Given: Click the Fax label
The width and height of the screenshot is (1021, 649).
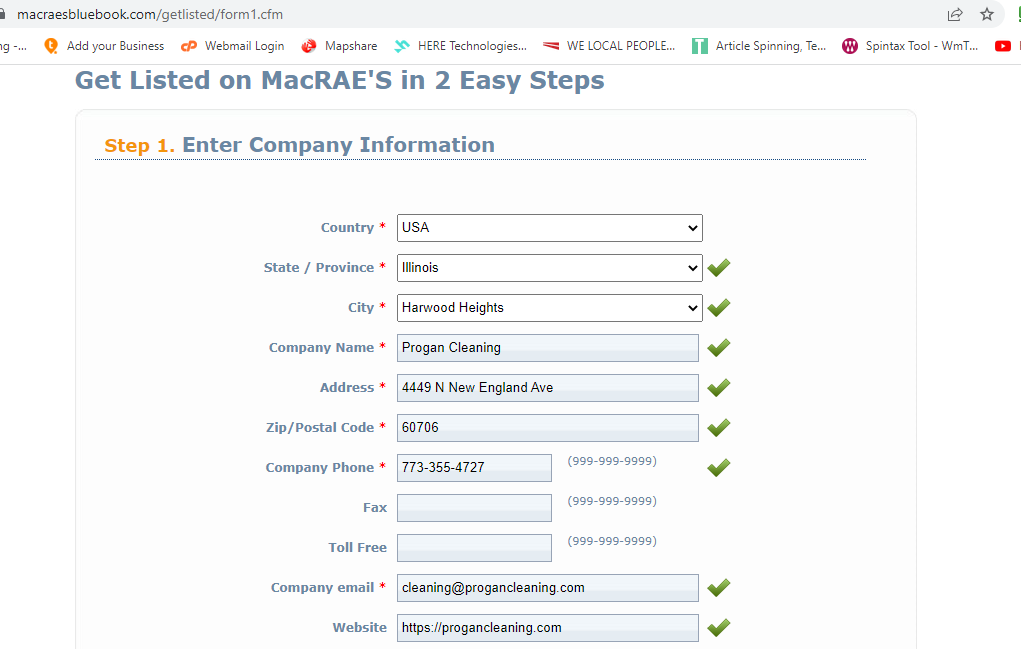Looking at the screenshot, I should coord(375,508).
